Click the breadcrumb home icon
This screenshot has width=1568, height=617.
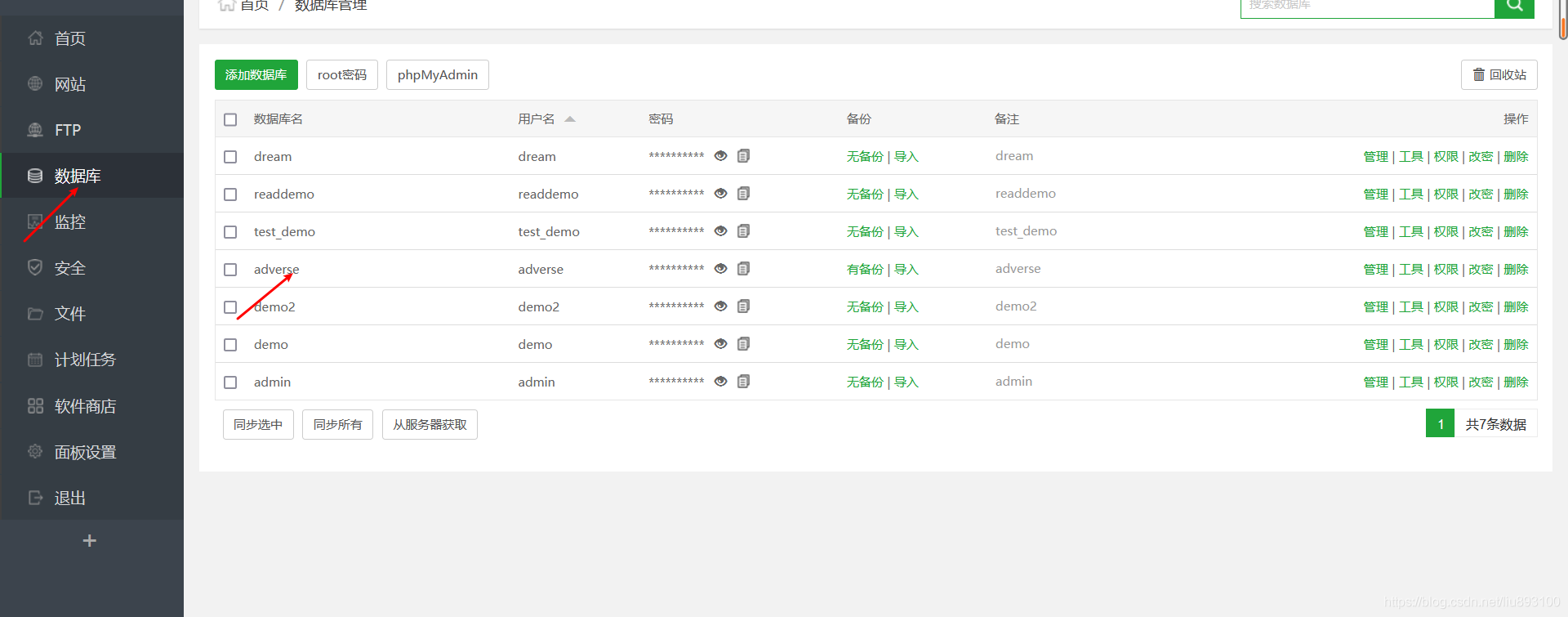pos(227,5)
